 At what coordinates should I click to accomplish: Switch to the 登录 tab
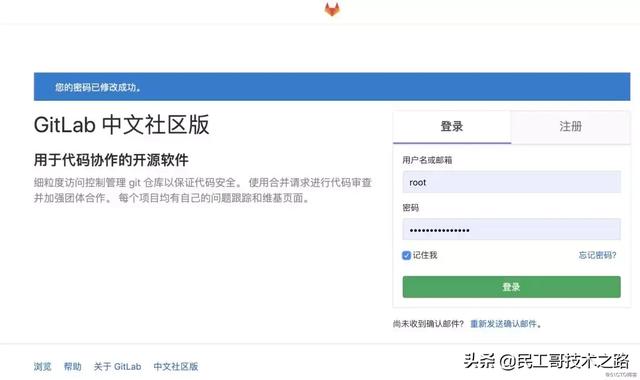(x=451, y=127)
